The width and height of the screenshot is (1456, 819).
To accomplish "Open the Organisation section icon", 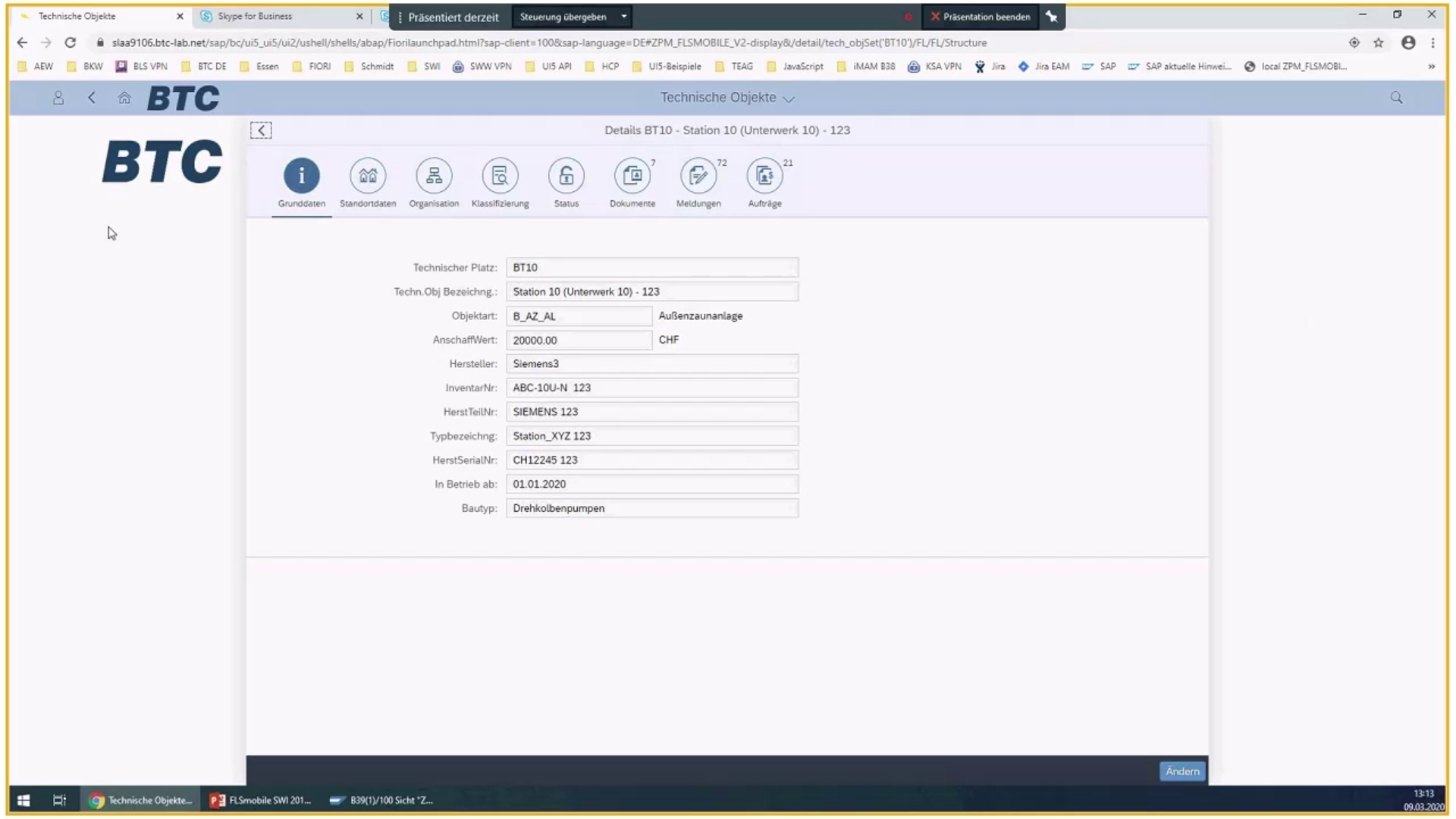I will pyautogui.click(x=434, y=176).
